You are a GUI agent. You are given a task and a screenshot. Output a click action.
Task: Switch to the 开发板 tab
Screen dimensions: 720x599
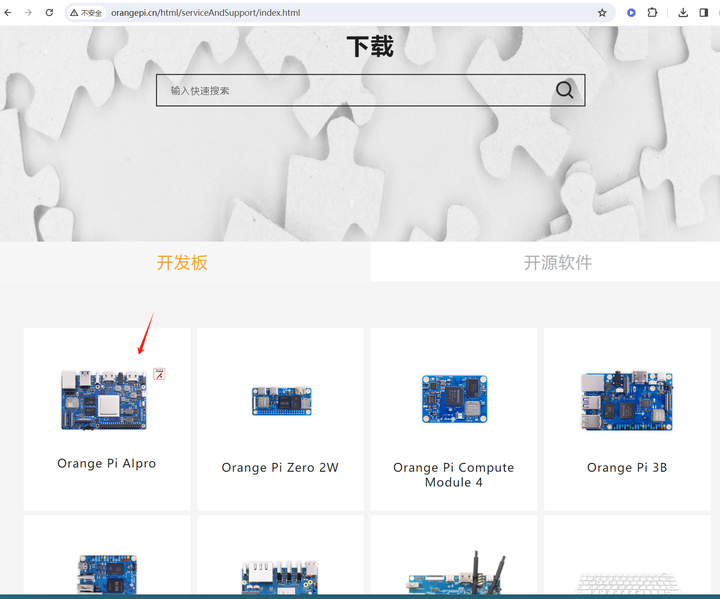[182, 262]
